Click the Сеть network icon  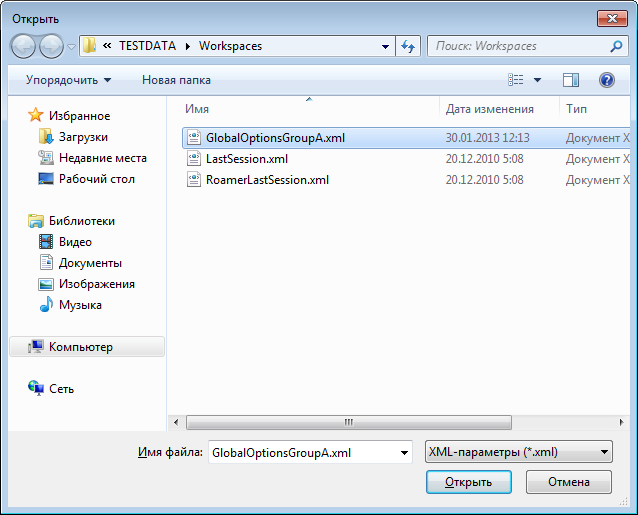(x=36, y=388)
